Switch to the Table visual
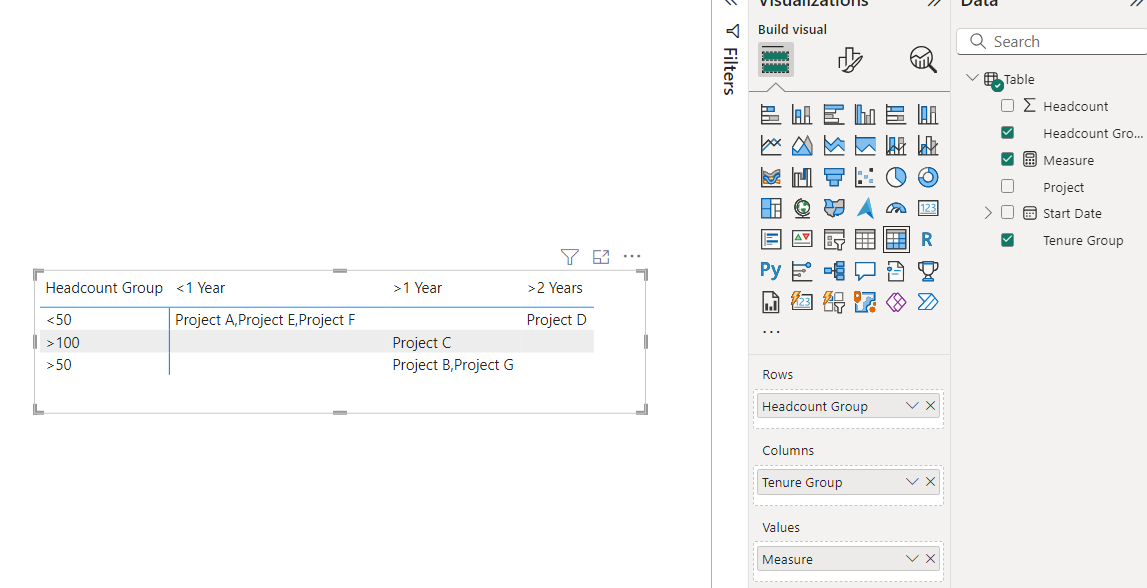The image size is (1147, 588). pyautogui.click(x=865, y=239)
